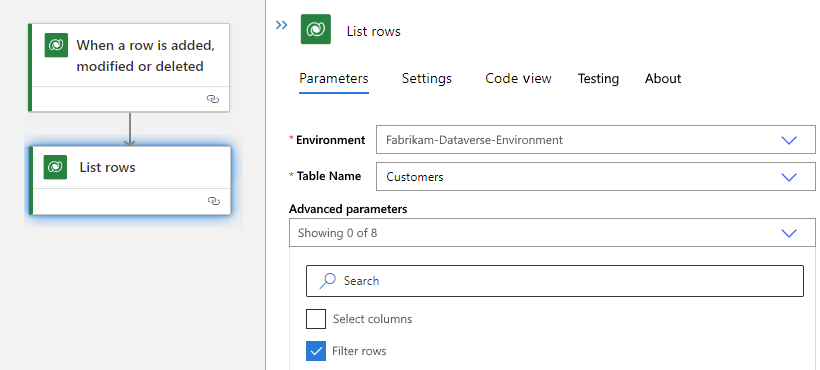Open the Testing tab
Screen dimensions: 820x370
[x=598, y=78]
